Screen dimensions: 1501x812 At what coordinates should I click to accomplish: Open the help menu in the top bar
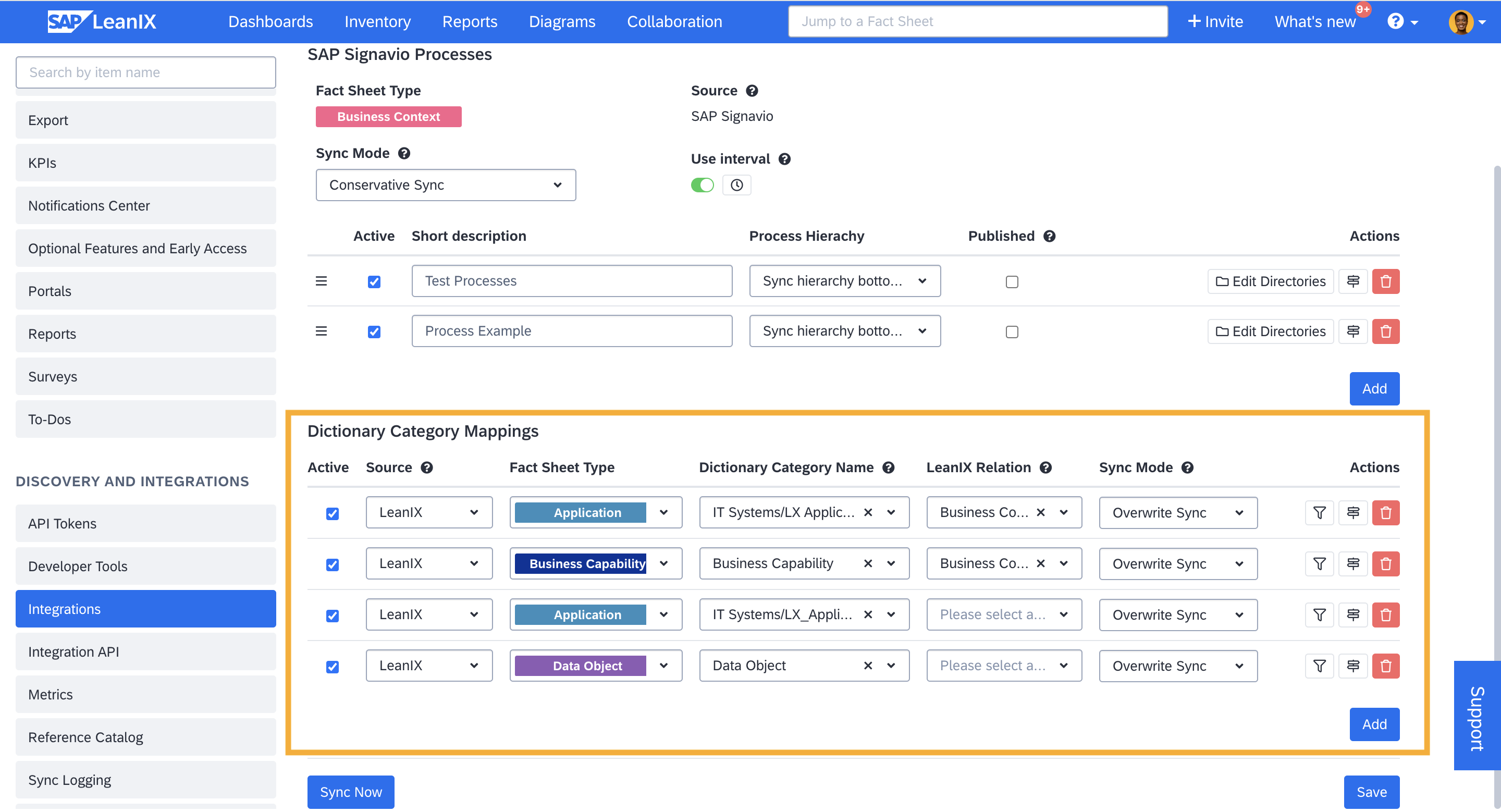pos(1402,21)
